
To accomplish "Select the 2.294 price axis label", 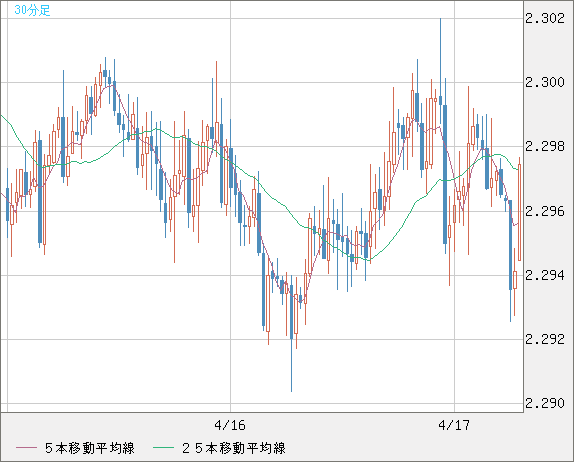I will [545, 275].
